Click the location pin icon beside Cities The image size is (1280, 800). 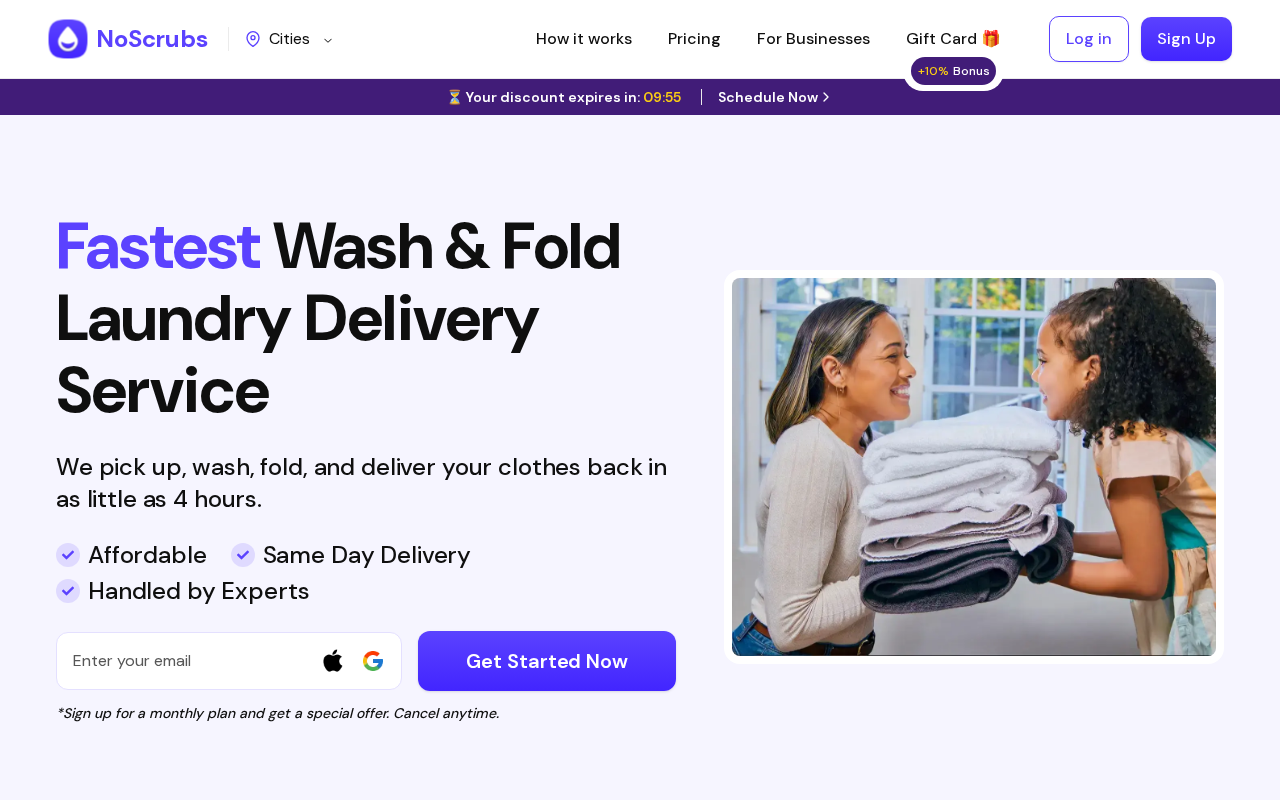point(253,39)
